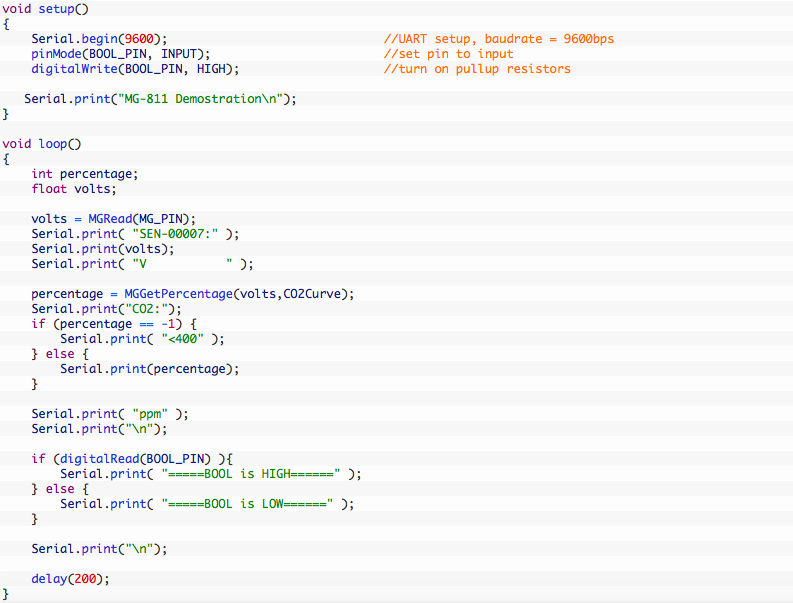Click the Serial.print(volts); line
The height and width of the screenshot is (603, 793).
[103, 249]
